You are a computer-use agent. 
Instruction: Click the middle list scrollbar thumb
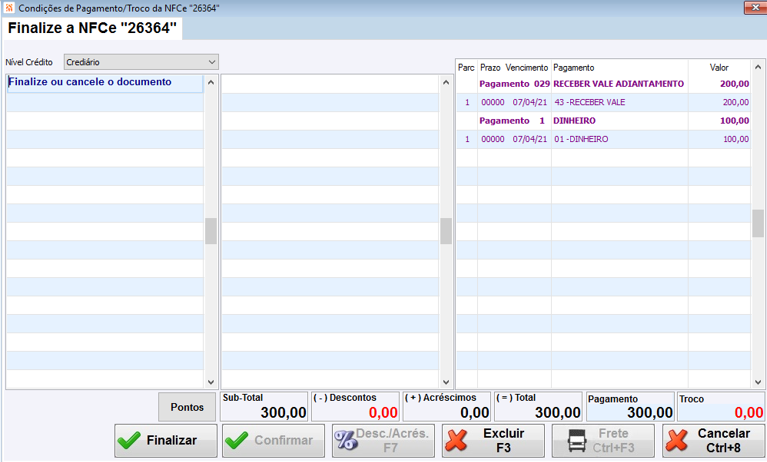coord(446,231)
